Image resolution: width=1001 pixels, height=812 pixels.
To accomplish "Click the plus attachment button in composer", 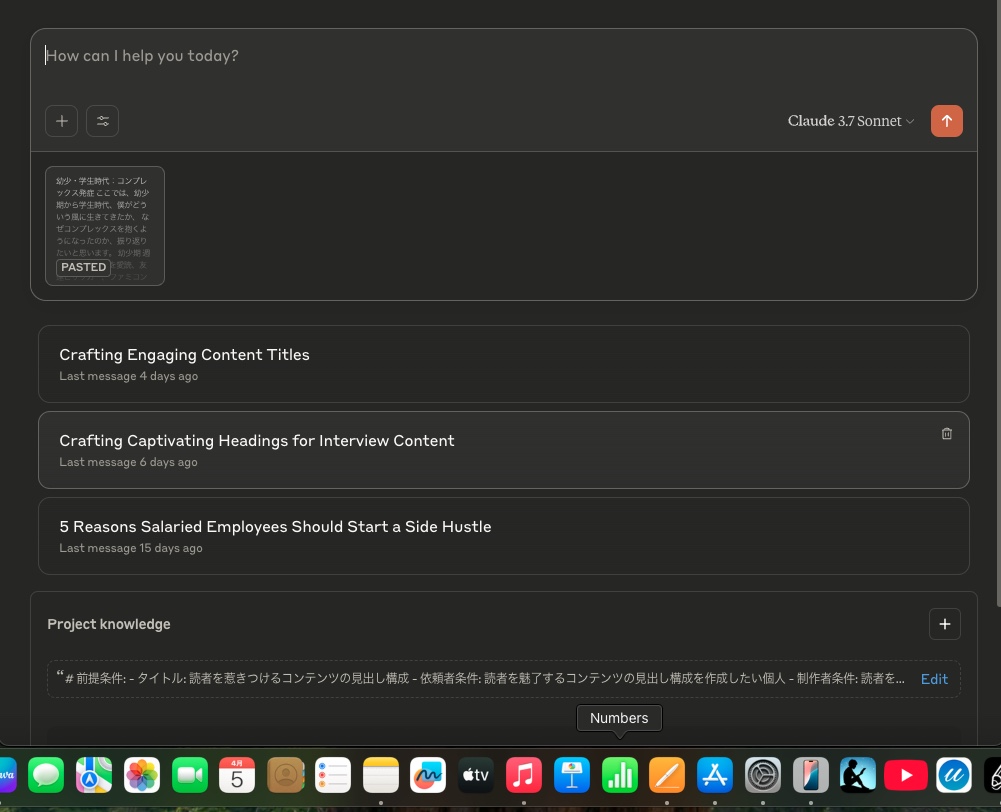I will [61, 121].
